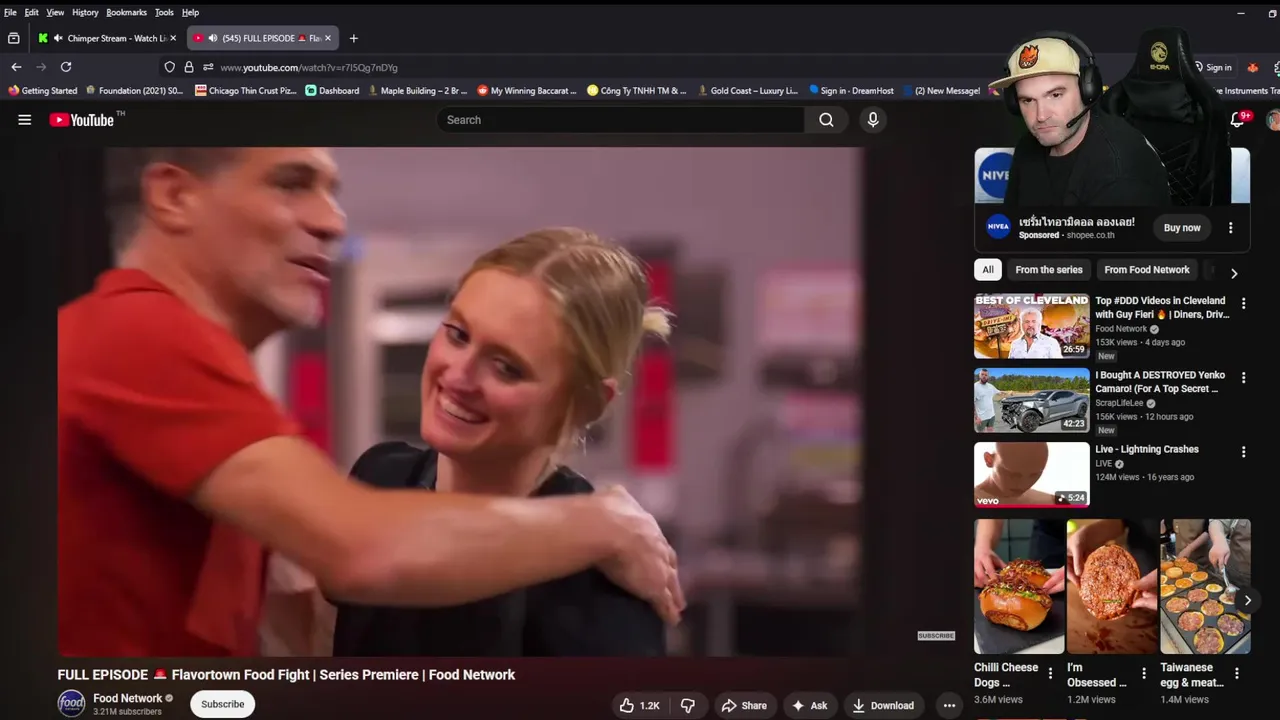Mute audio on the Chimper Stream tab
The height and width of the screenshot is (720, 1280).
pos(58,38)
